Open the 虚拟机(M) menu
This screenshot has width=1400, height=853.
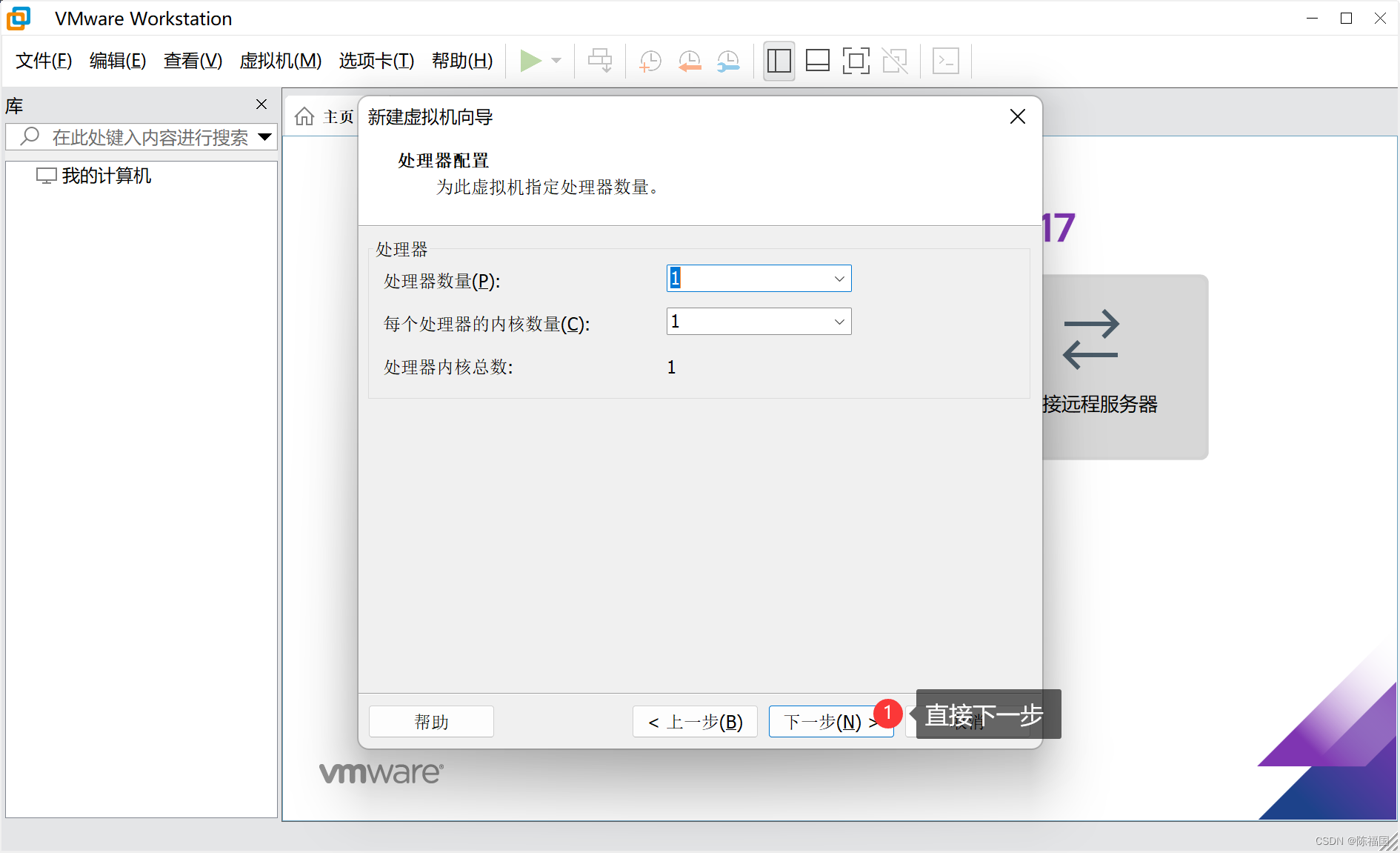tap(281, 61)
